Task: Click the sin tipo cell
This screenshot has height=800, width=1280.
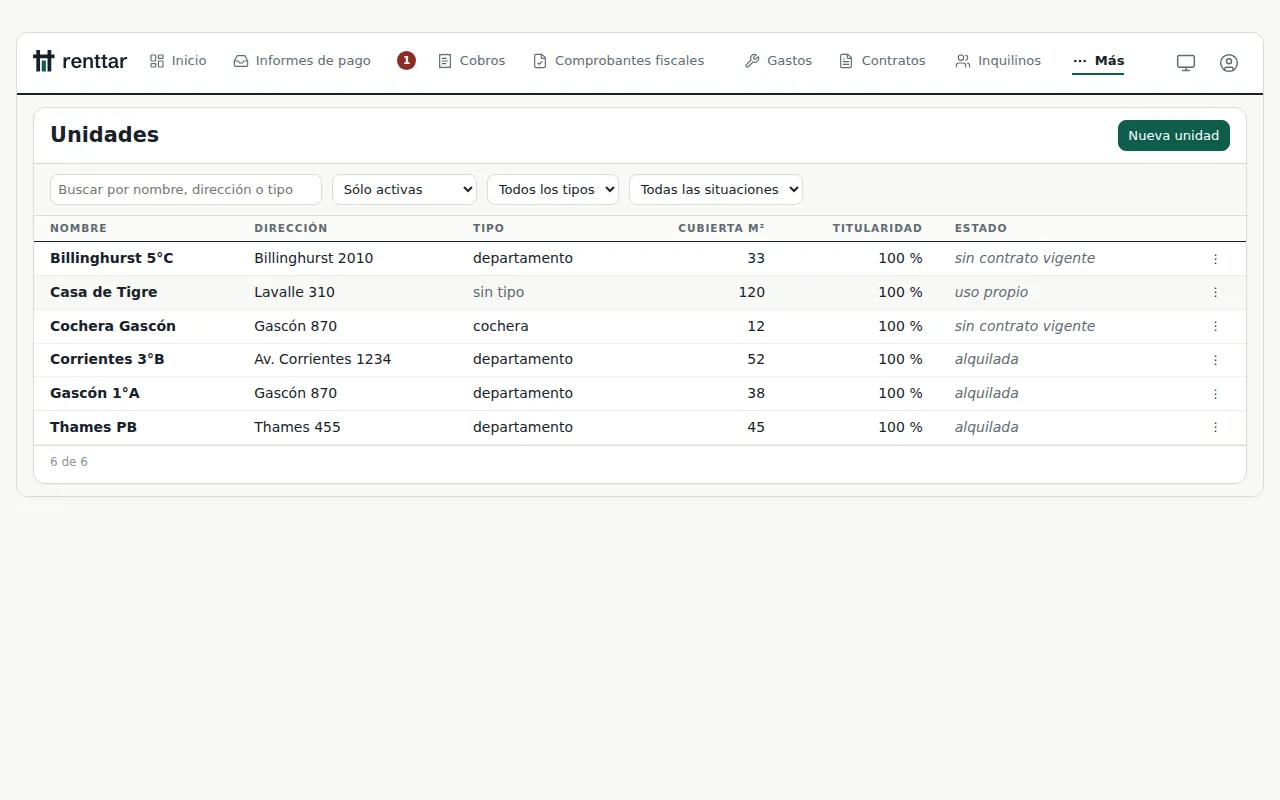Action: tap(498, 293)
